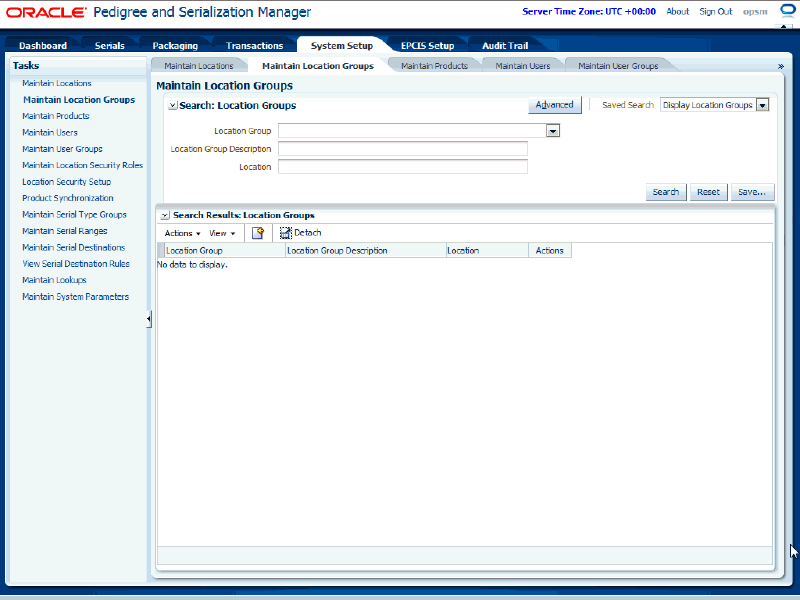Click the Sign Out link
The image size is (800, 600).
pos(716,11)
